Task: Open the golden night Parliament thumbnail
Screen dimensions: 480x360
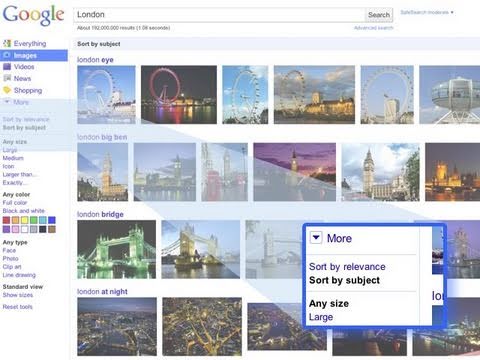Action: point(452,172)
